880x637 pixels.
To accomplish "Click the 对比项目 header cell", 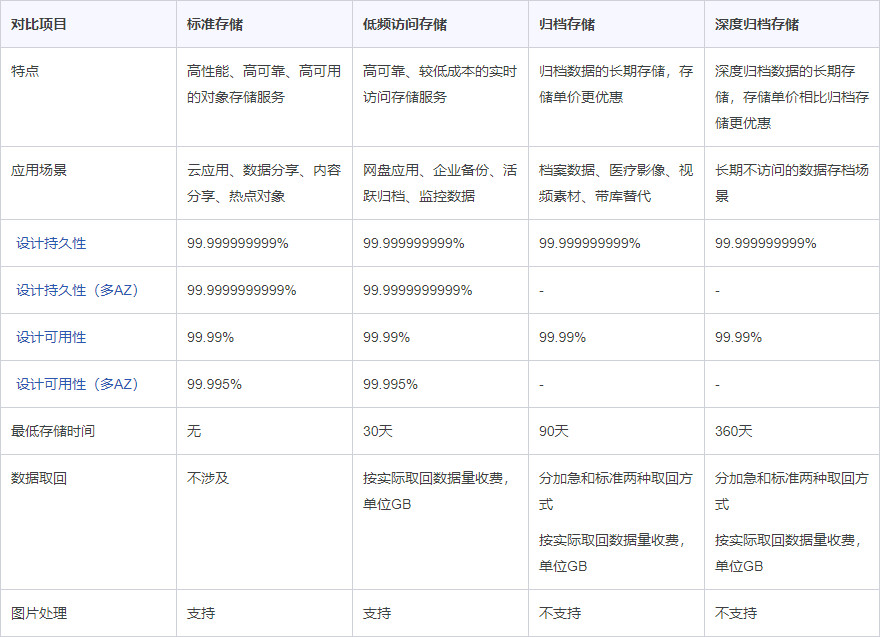I will [x=41, y=21].
